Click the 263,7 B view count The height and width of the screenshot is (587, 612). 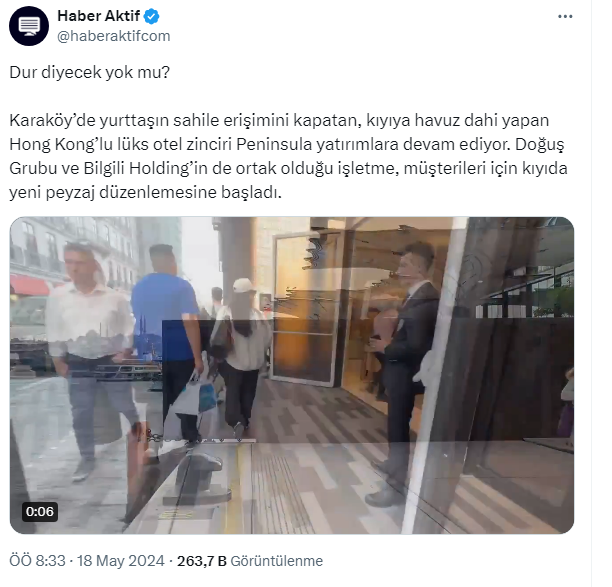tap(201, 561)
